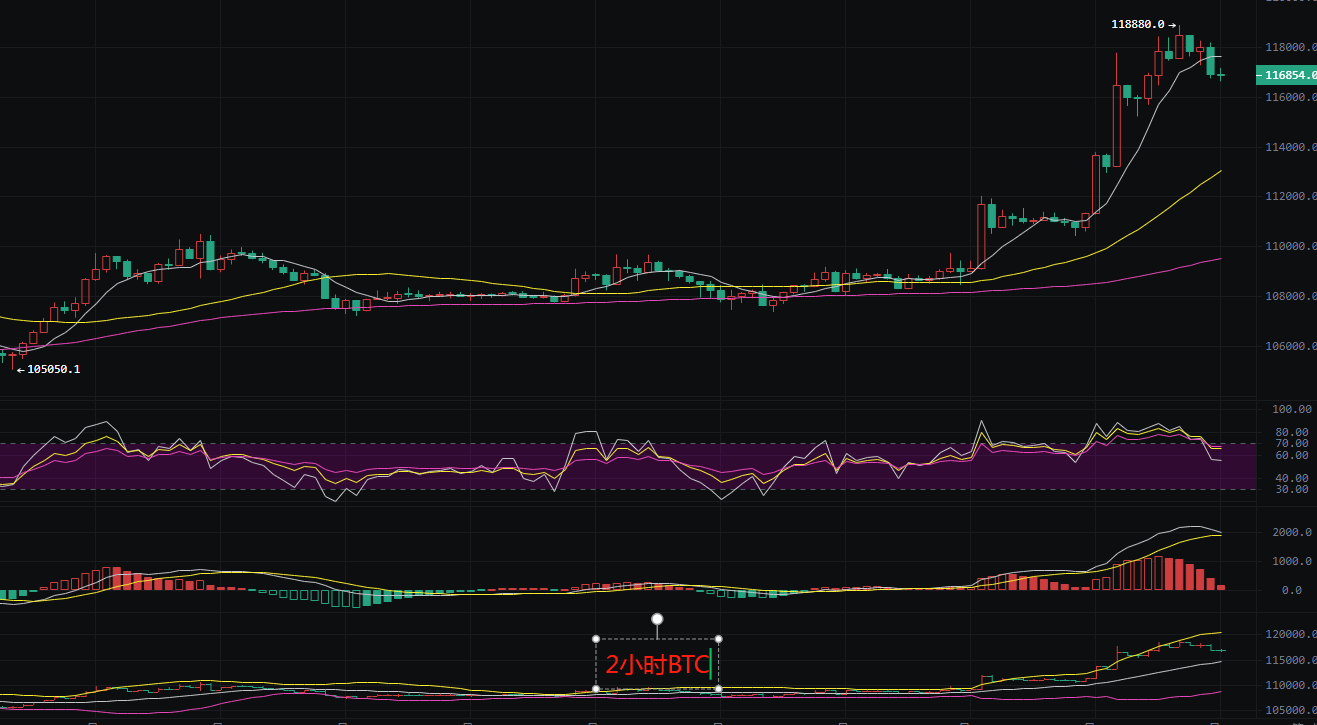
Task: Click the 120000.0 label in the bottom panel
Action: click(1288, 635)
